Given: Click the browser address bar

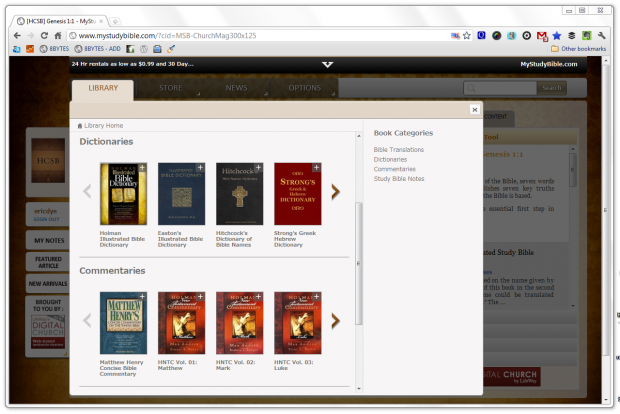Looking at the screenshot, I should pos(261,36).
